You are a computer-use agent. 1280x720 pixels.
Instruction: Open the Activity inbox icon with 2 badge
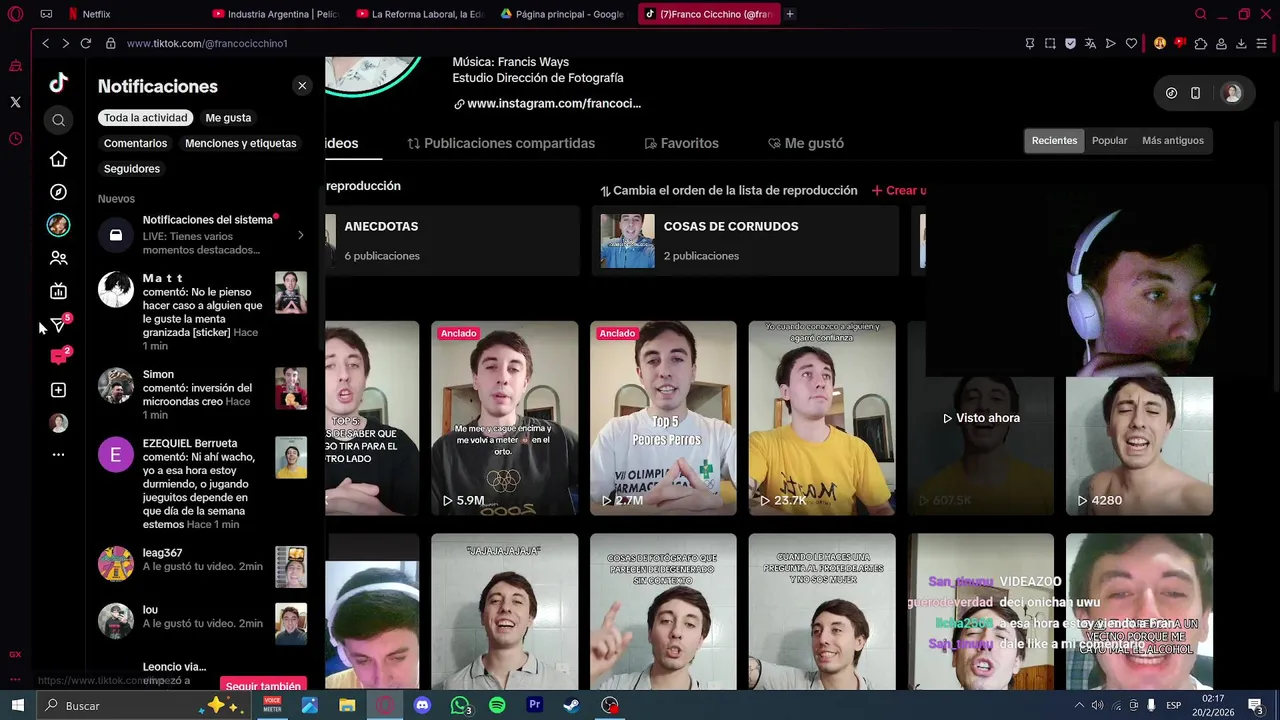[59, 356]
